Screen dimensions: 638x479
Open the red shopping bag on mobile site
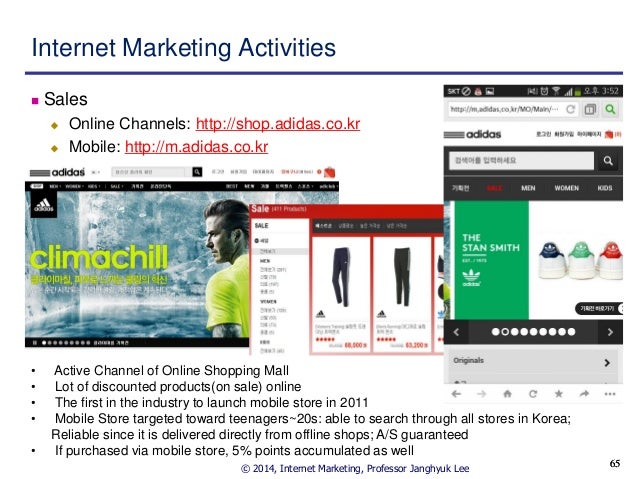click(609, 134)
